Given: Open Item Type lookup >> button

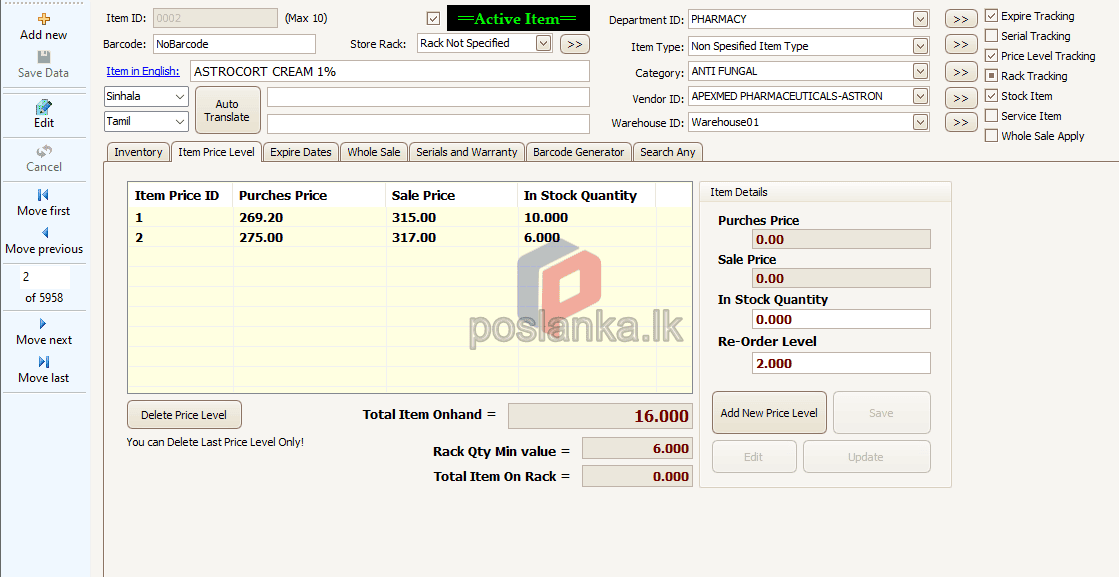Looking at the screenshot, I should tap(961, 44).
